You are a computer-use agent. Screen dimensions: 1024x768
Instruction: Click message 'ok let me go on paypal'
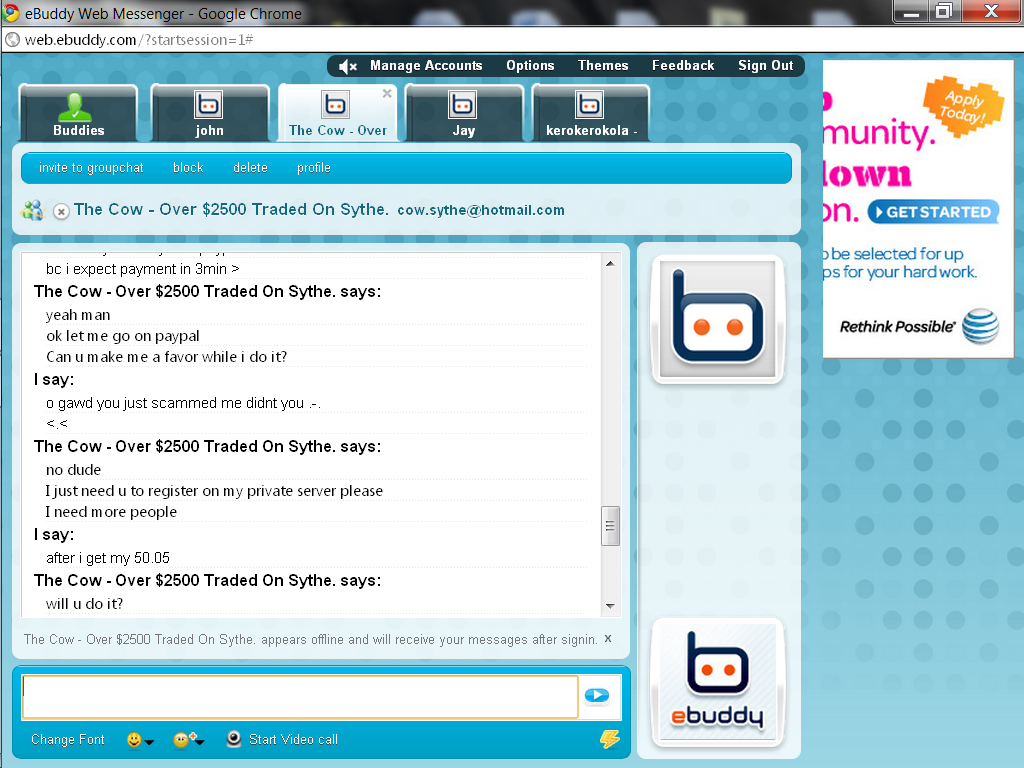(x=123, y=336)
